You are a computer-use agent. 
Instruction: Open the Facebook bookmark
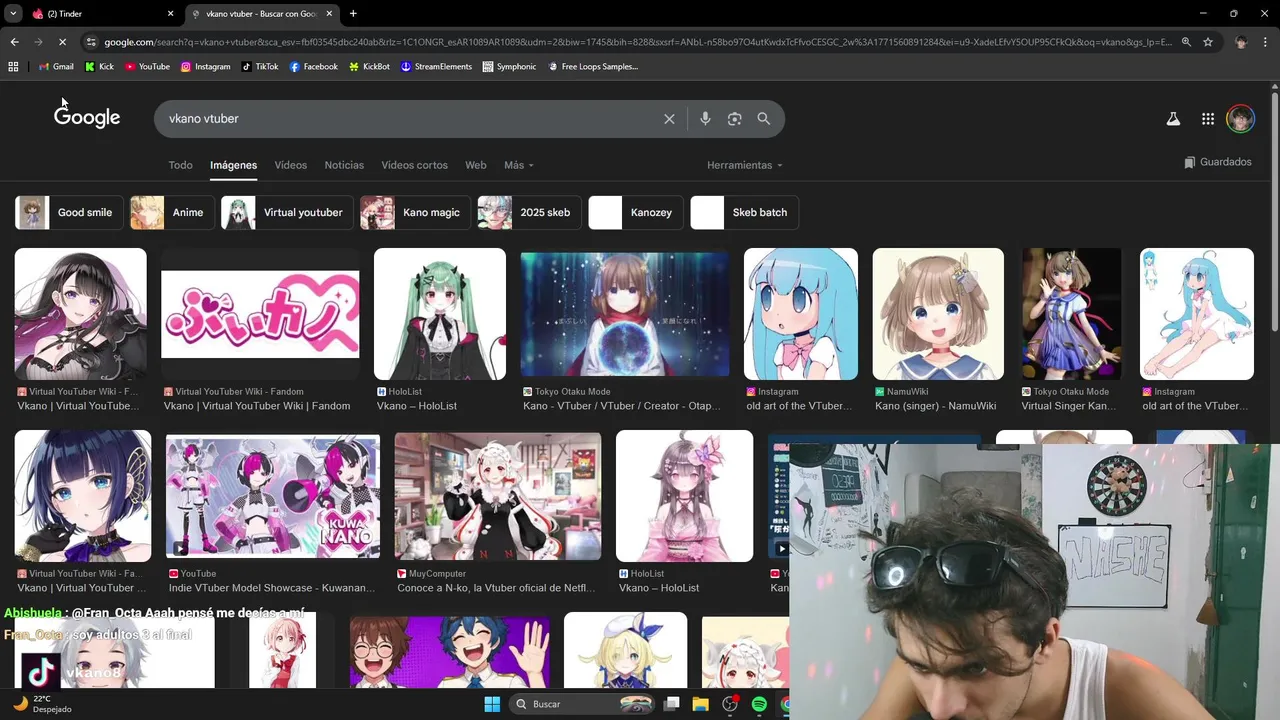coord(314,67)
